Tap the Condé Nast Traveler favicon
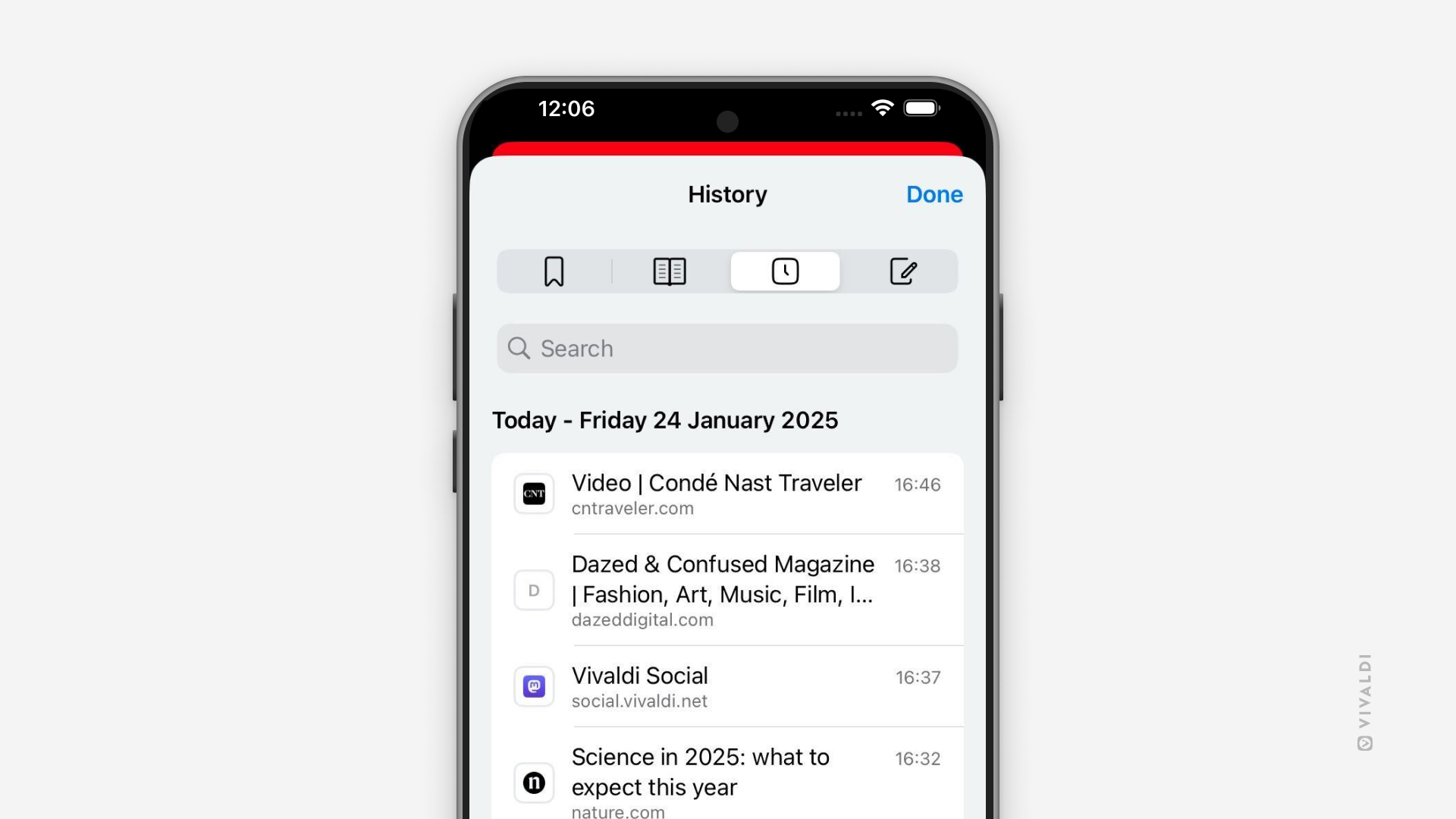 [x=533, y=493]
